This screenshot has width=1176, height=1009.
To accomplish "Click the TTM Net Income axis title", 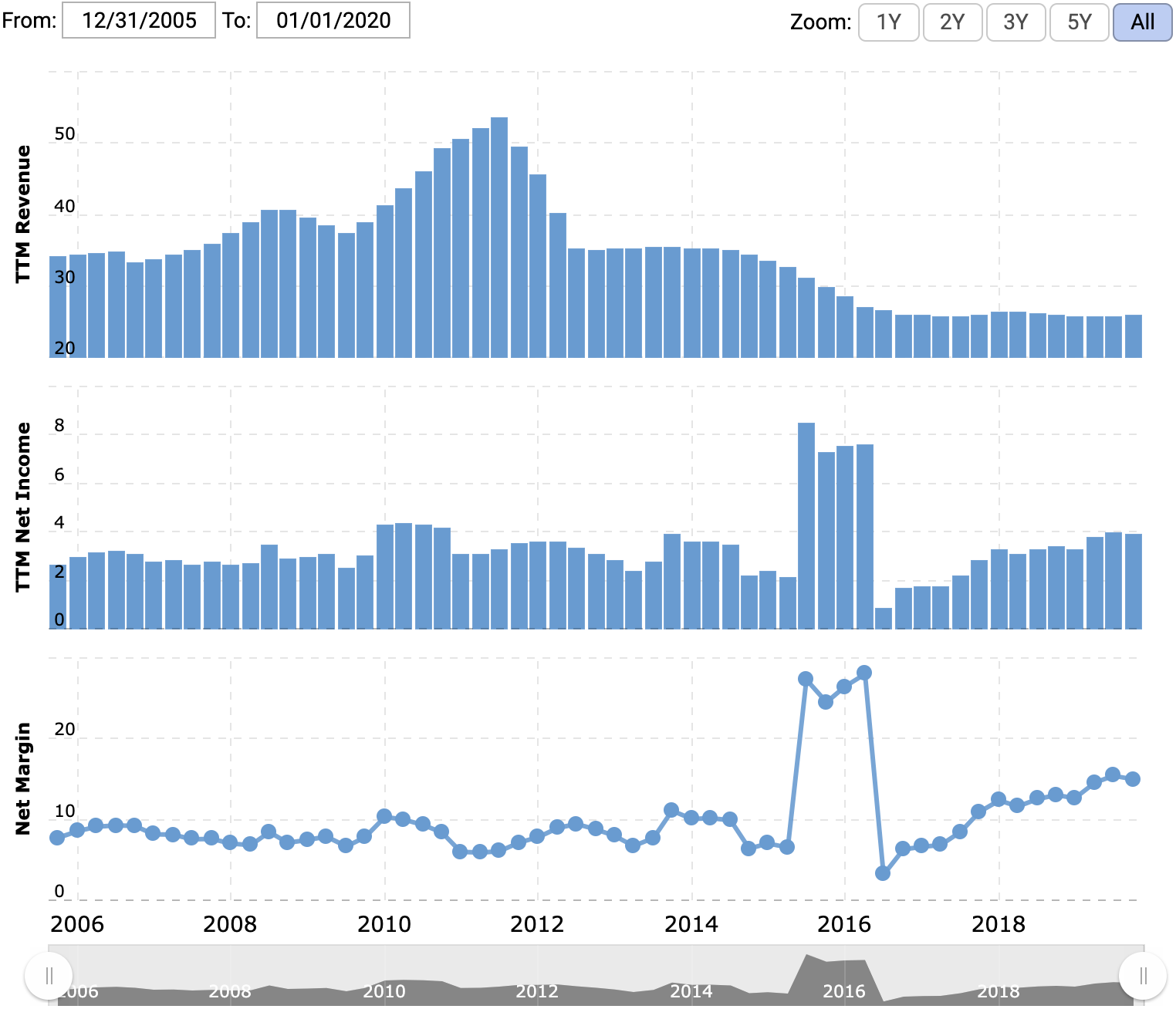I will click(23, 507).
